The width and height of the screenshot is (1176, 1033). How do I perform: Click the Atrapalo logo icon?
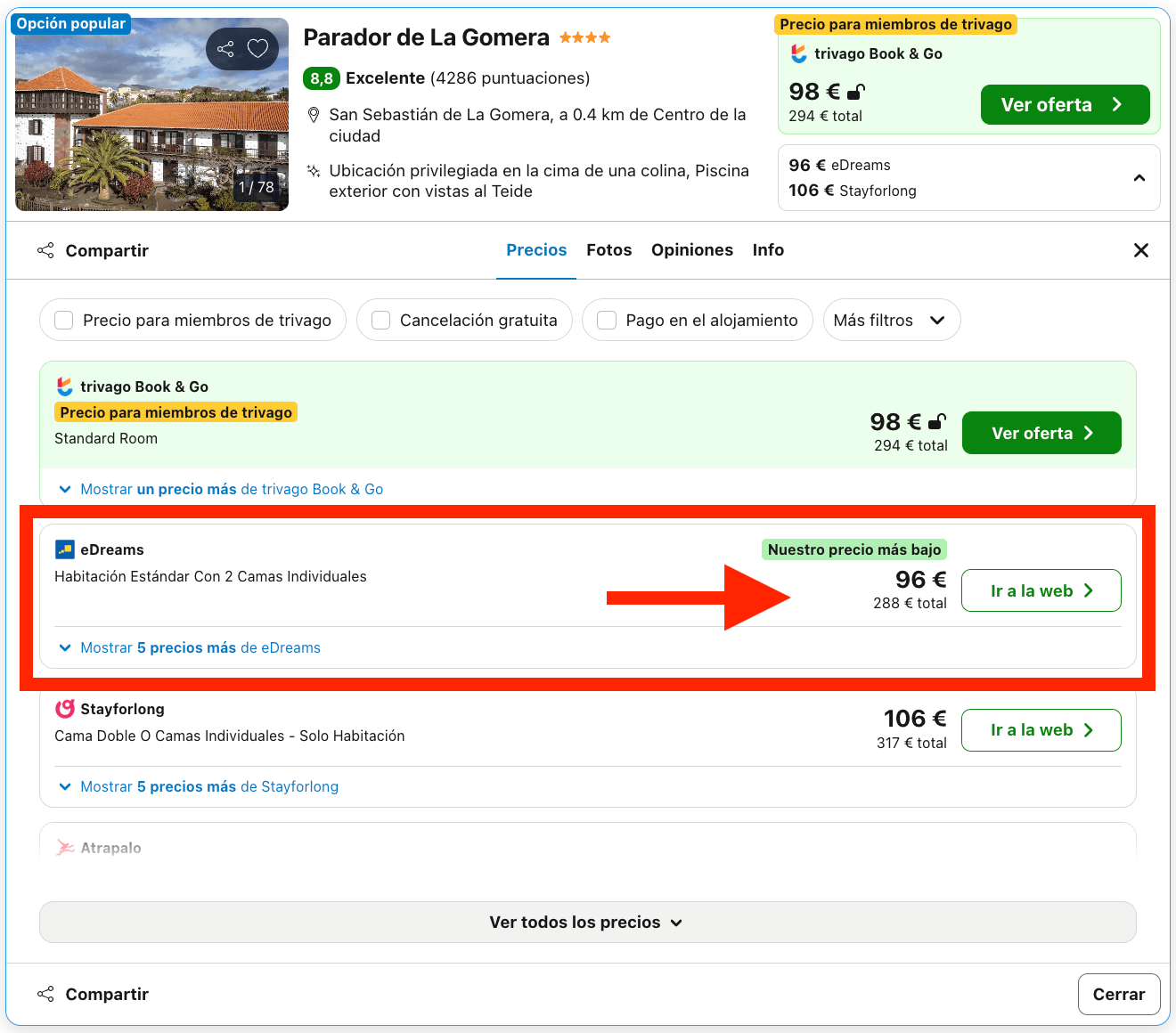click(64, 848)
